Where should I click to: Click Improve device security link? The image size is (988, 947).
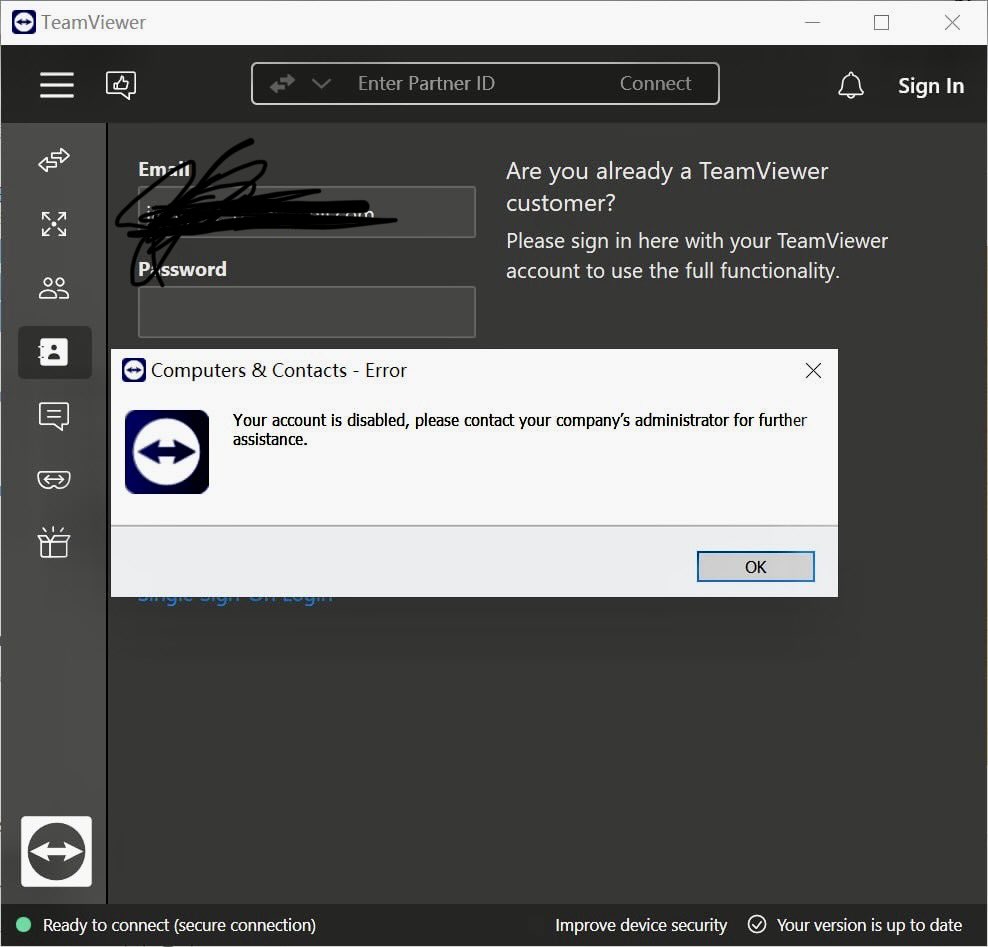point(641,925)
